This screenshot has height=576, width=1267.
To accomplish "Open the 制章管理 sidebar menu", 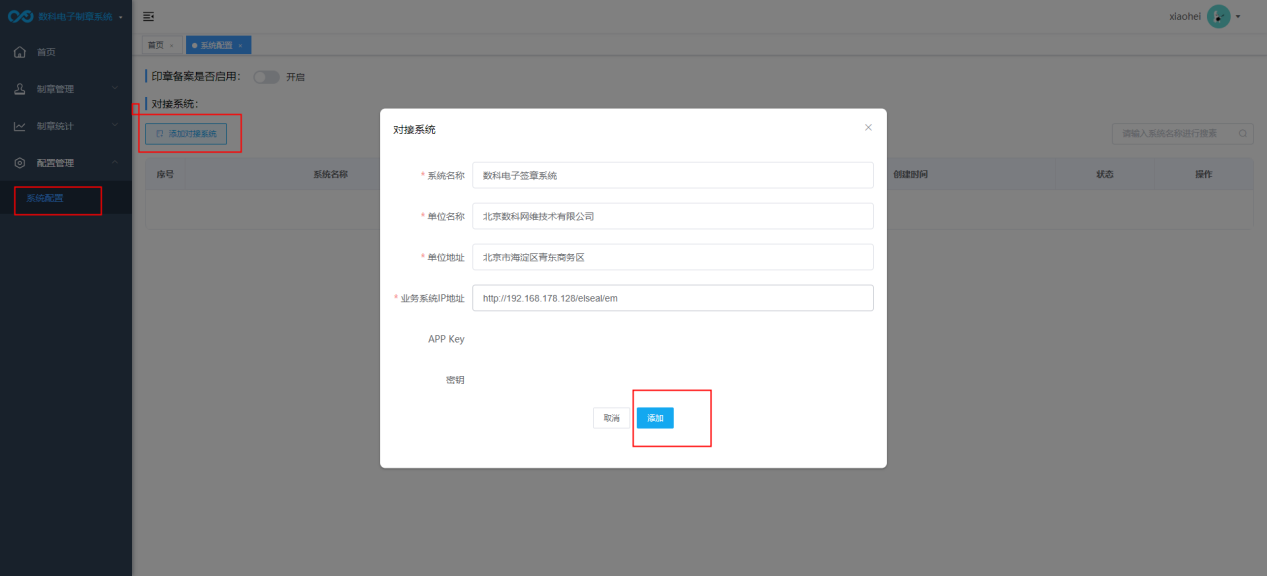I will 66,89.
